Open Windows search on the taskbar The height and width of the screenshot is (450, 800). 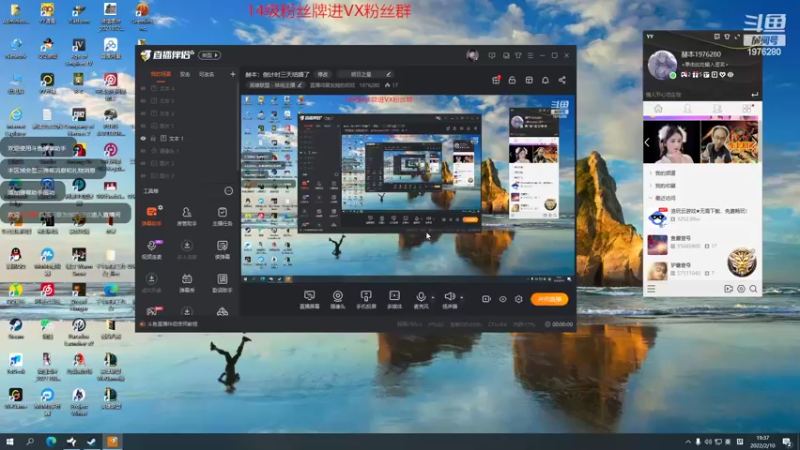(30, 441)
